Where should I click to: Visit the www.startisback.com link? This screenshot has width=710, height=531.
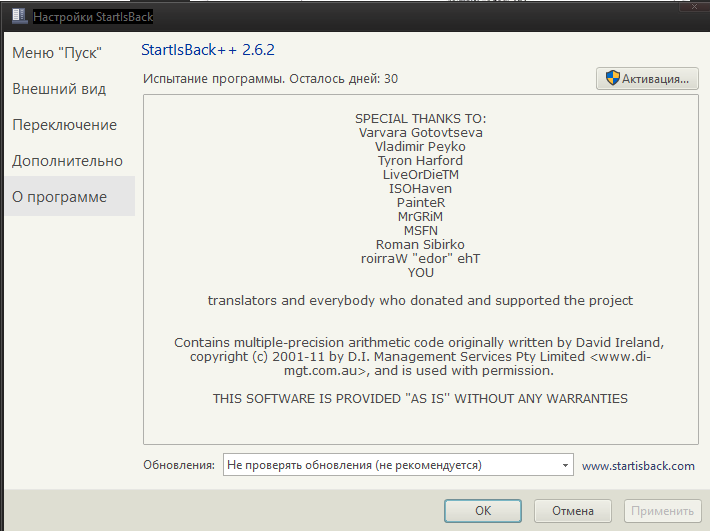click(x=638, y=465)
